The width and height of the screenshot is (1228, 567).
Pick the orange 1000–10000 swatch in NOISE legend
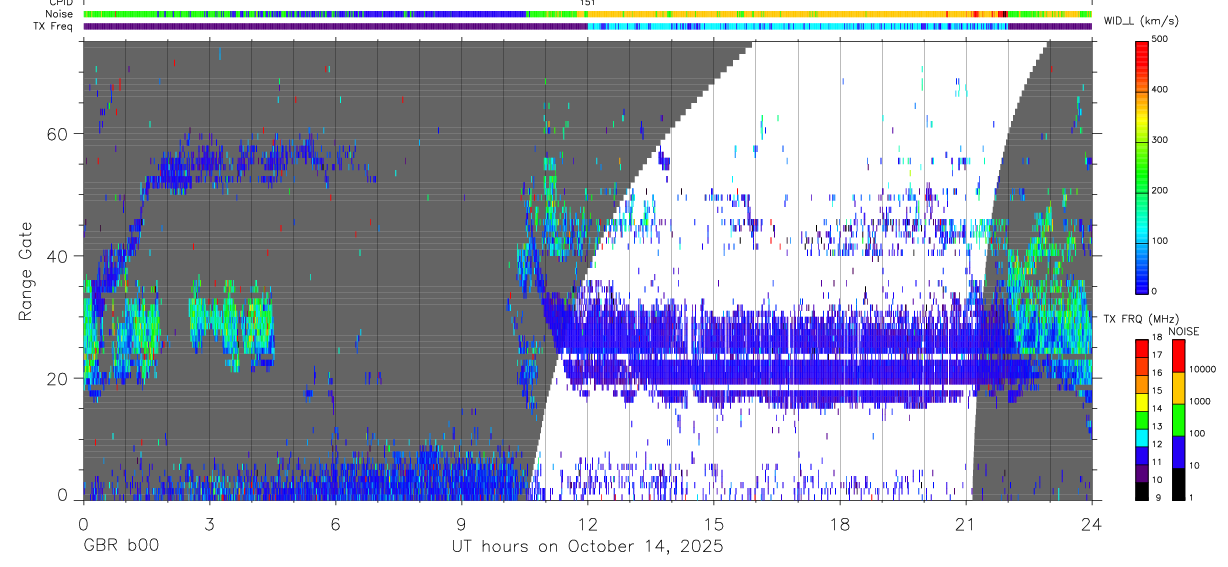tap(1178, 388)
